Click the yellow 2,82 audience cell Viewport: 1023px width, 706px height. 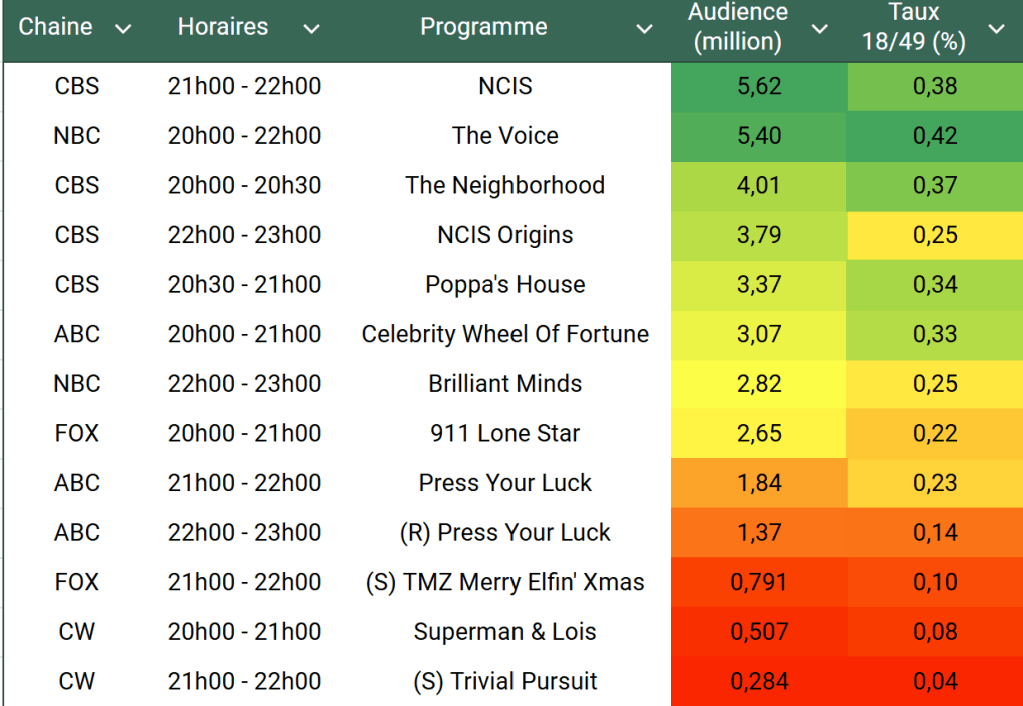click(x=759, y=384)
